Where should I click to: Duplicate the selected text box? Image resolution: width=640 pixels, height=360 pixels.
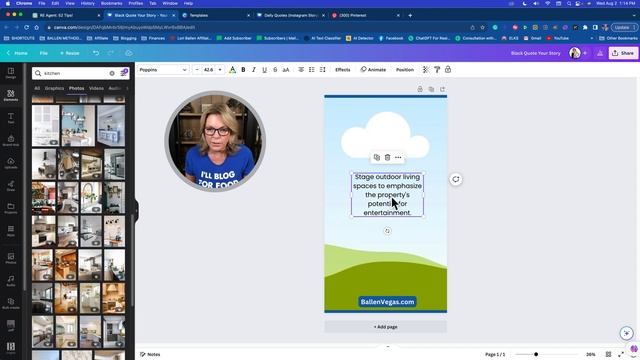(377, 158)
